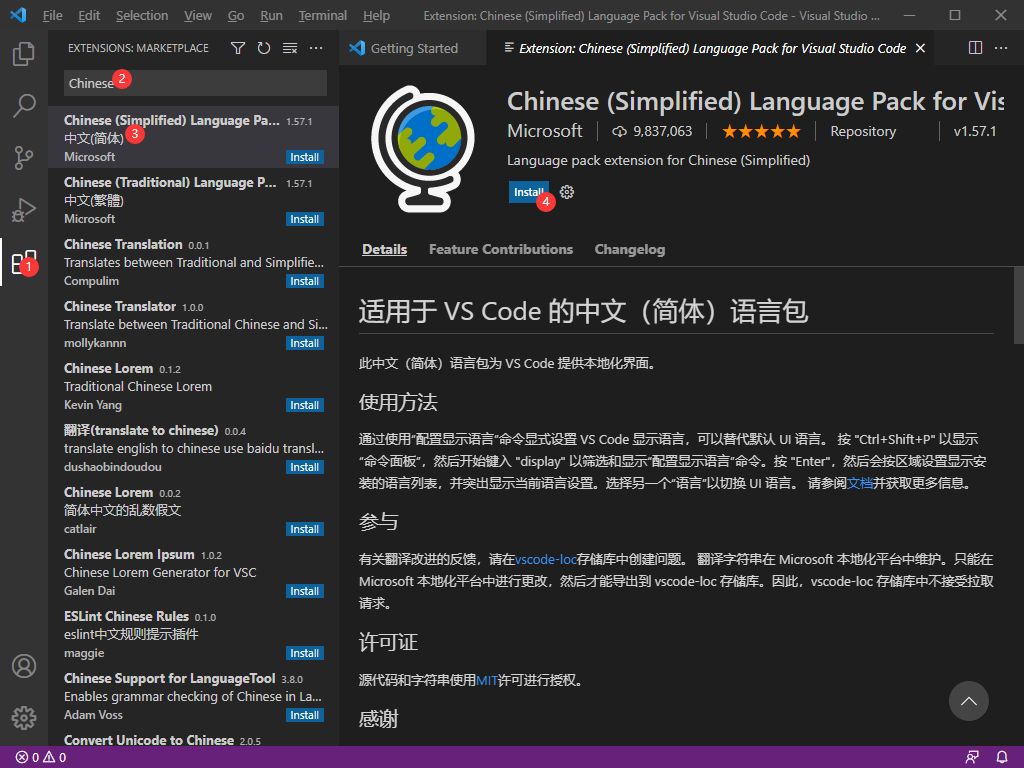Click the scroll-to-top arrow button
1024x768 pixels.
[x=968, y=701]
